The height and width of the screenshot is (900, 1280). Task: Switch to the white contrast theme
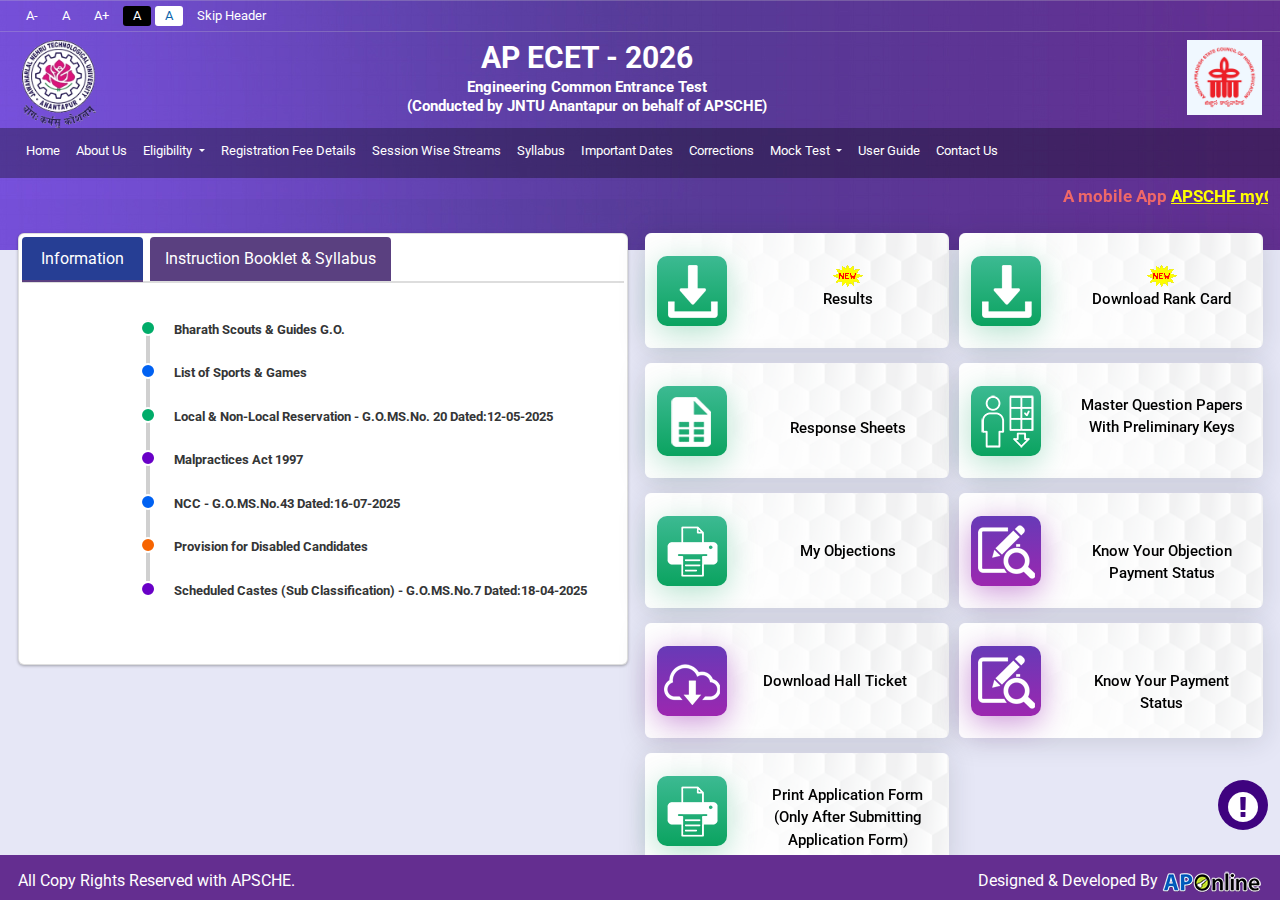[169, 16]
